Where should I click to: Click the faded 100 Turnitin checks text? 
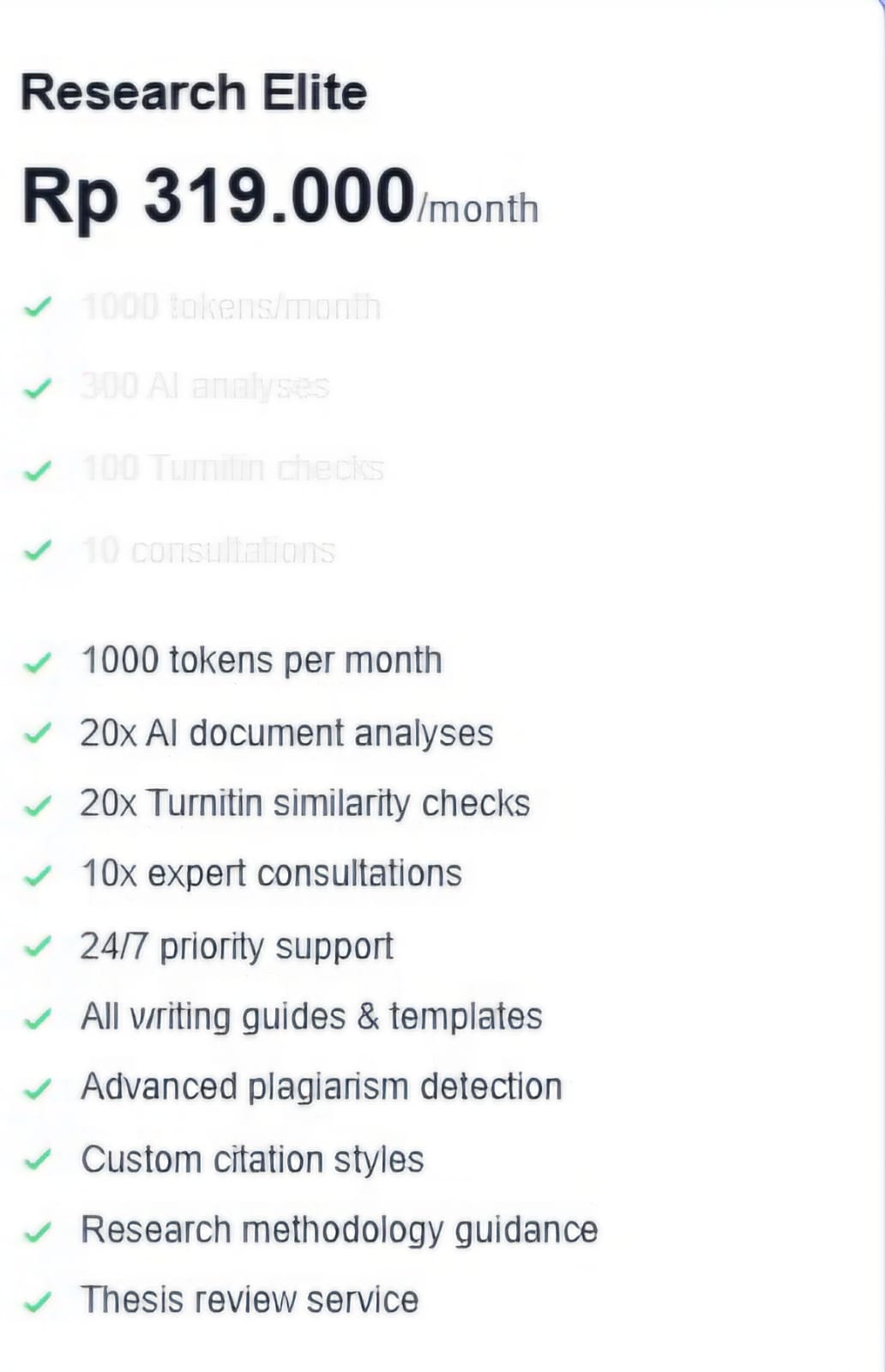pos(232,468)
